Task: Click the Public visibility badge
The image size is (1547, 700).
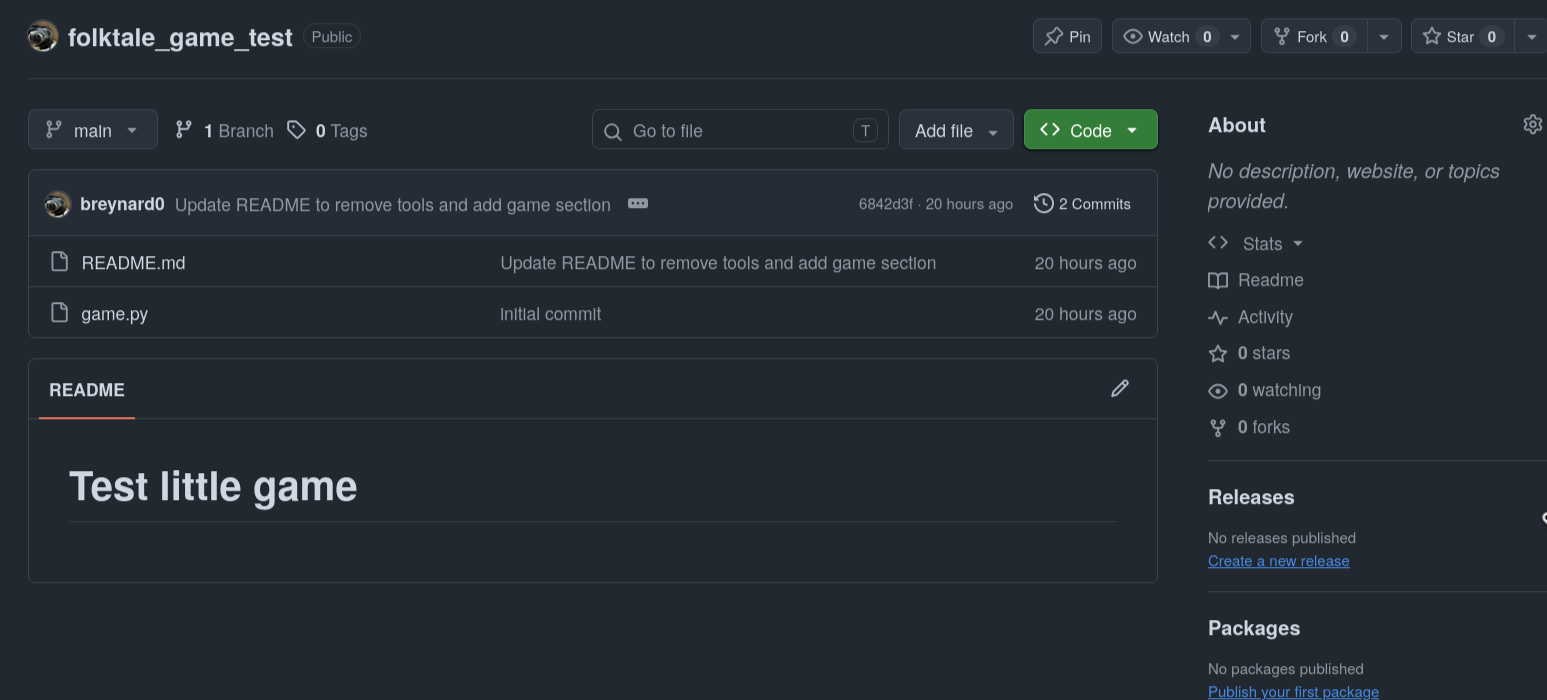Action: coord(332,36)
